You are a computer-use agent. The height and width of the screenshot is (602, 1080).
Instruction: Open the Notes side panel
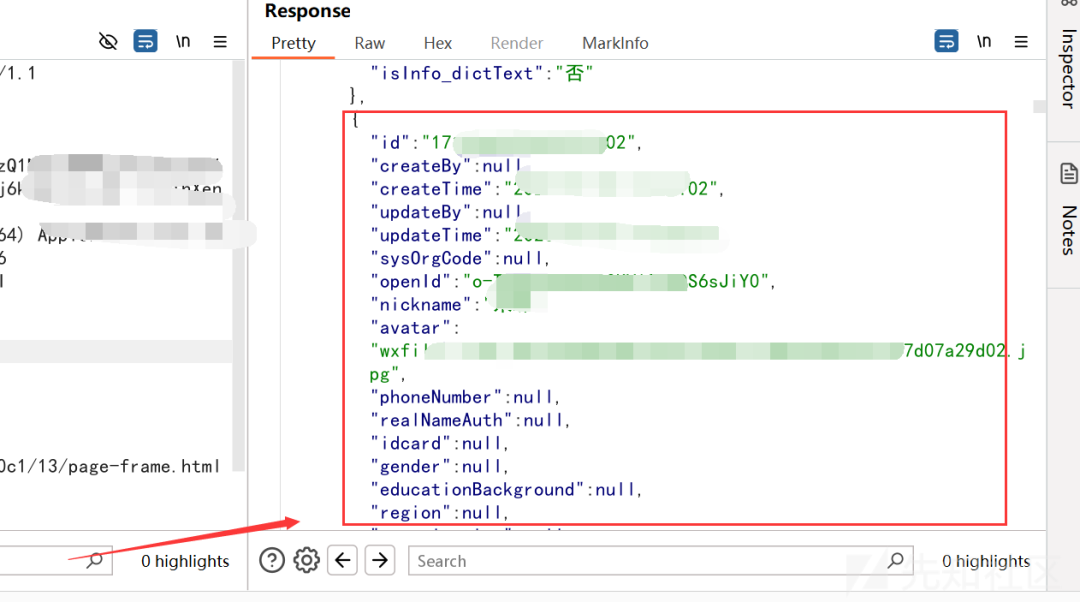pyautogui.click(x=1068, y=210)
